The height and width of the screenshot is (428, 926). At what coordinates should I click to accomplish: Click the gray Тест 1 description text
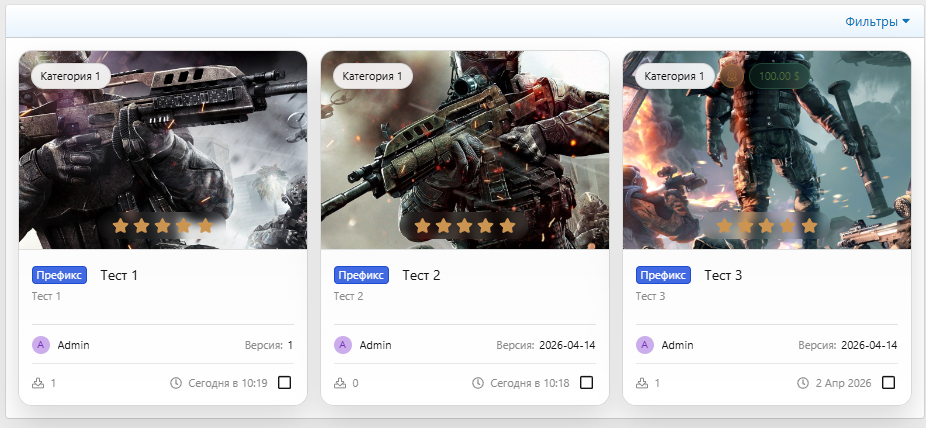[x=46, y=296]
